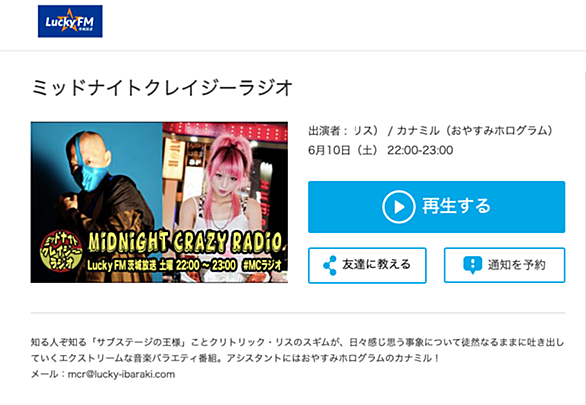Click the Lucky FM station logo
Screen dimensions: 586x405
pyautogui.click(x=70, y=21)
